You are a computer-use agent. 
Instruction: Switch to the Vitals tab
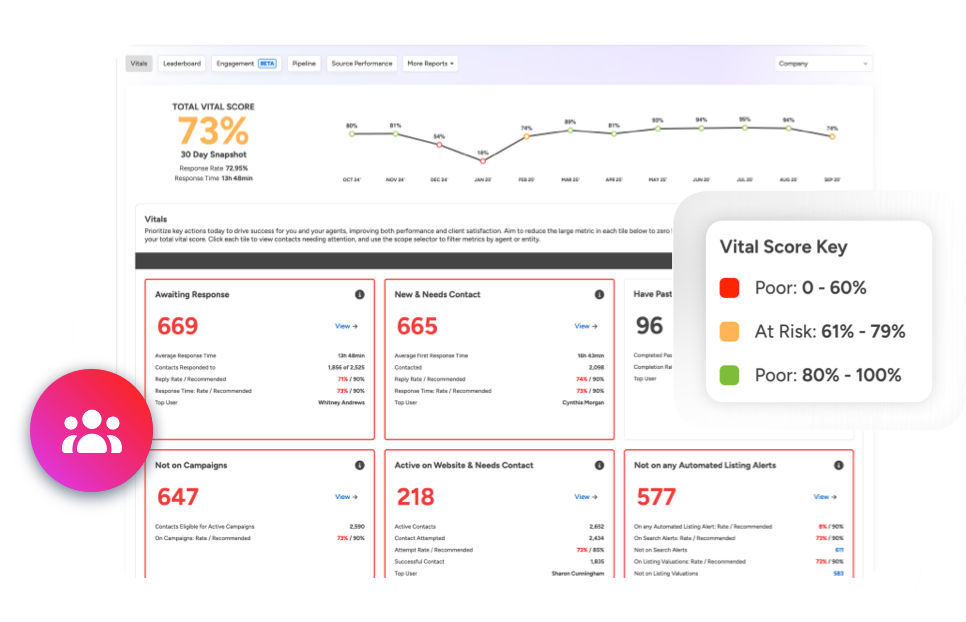point(139,64)
